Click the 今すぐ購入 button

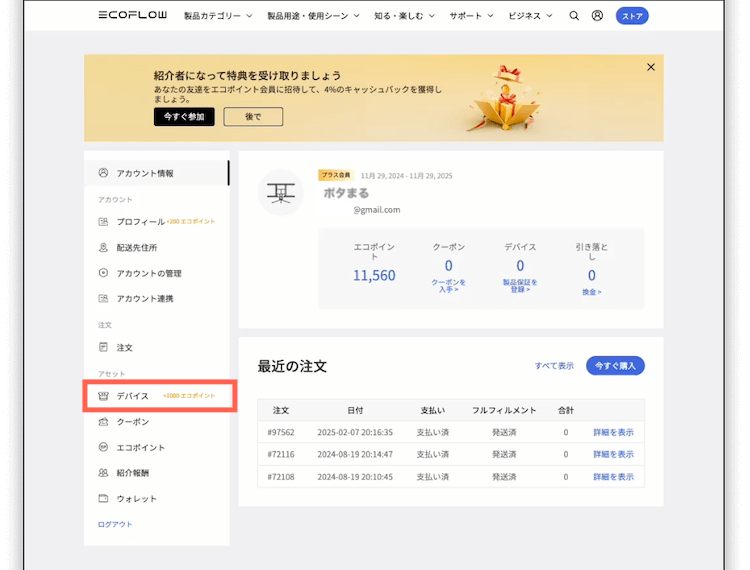point(615,366)
